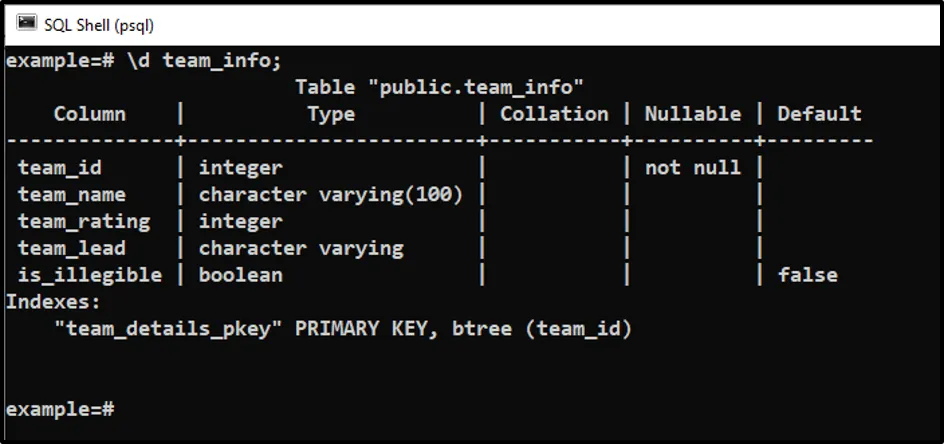
Task: Click the team_rating column name
Action: click(x=84, y=221)
